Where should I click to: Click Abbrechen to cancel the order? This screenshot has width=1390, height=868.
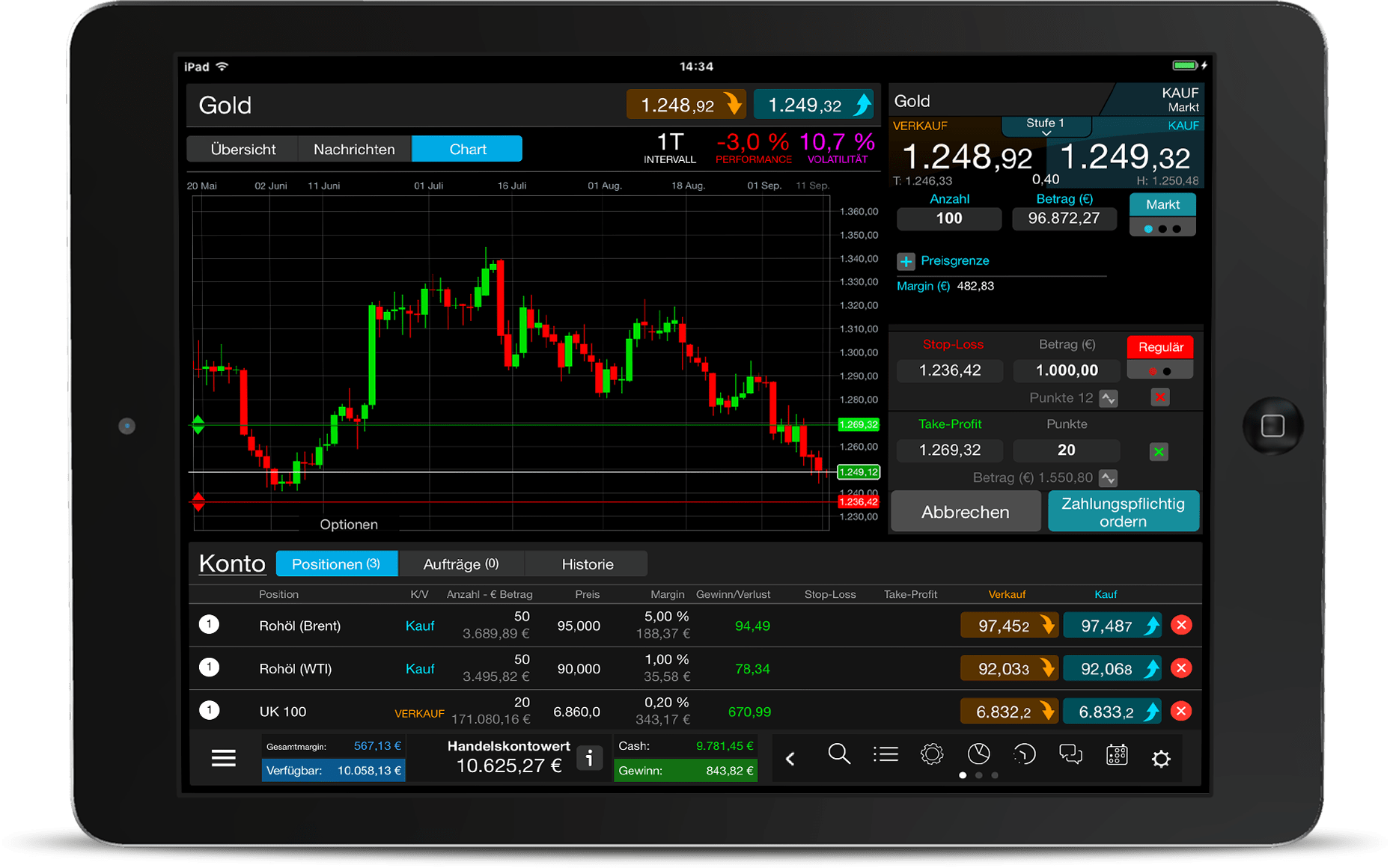[966, 512]
